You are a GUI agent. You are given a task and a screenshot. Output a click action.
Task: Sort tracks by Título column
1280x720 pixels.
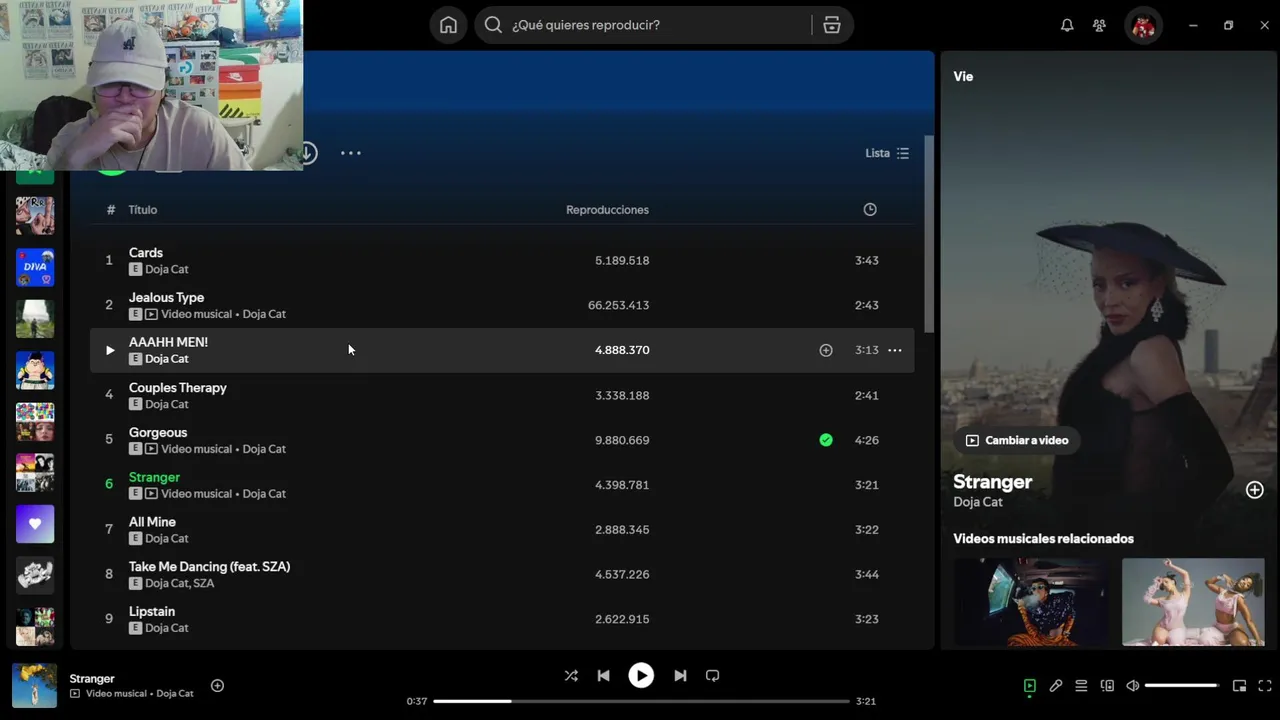(143, 210)
